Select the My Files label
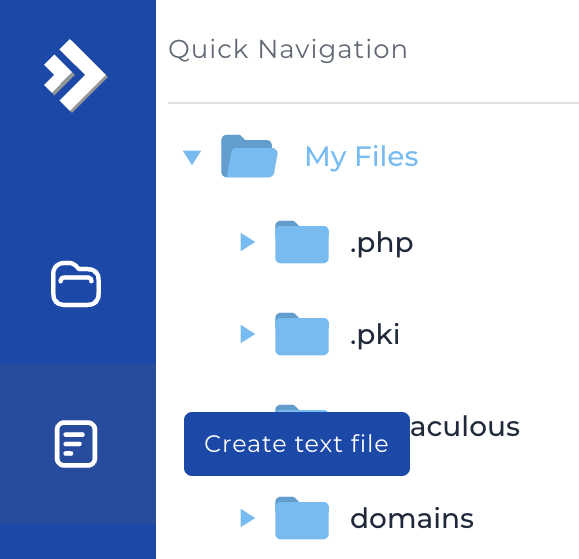Image resolution: width=579 pixels, height=559 pixels. pyautogui.click(x=362, y=157)
